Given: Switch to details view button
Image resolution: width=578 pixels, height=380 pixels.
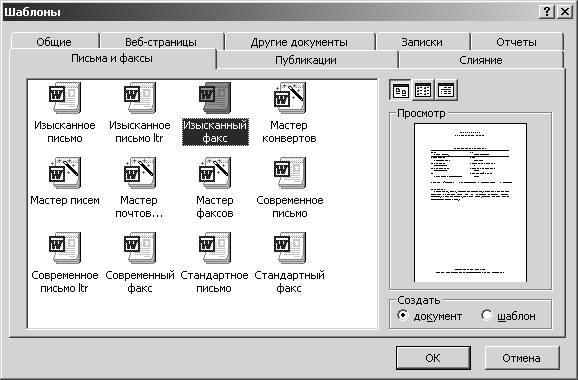Looking at the screenshot, I should tap(446, 90).
